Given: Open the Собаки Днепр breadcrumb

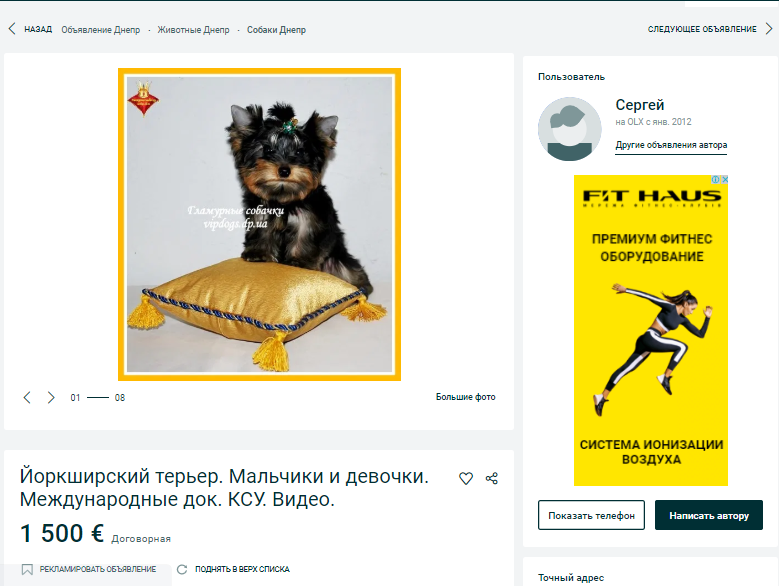Looking at the screenshot, I should point(276,30).
